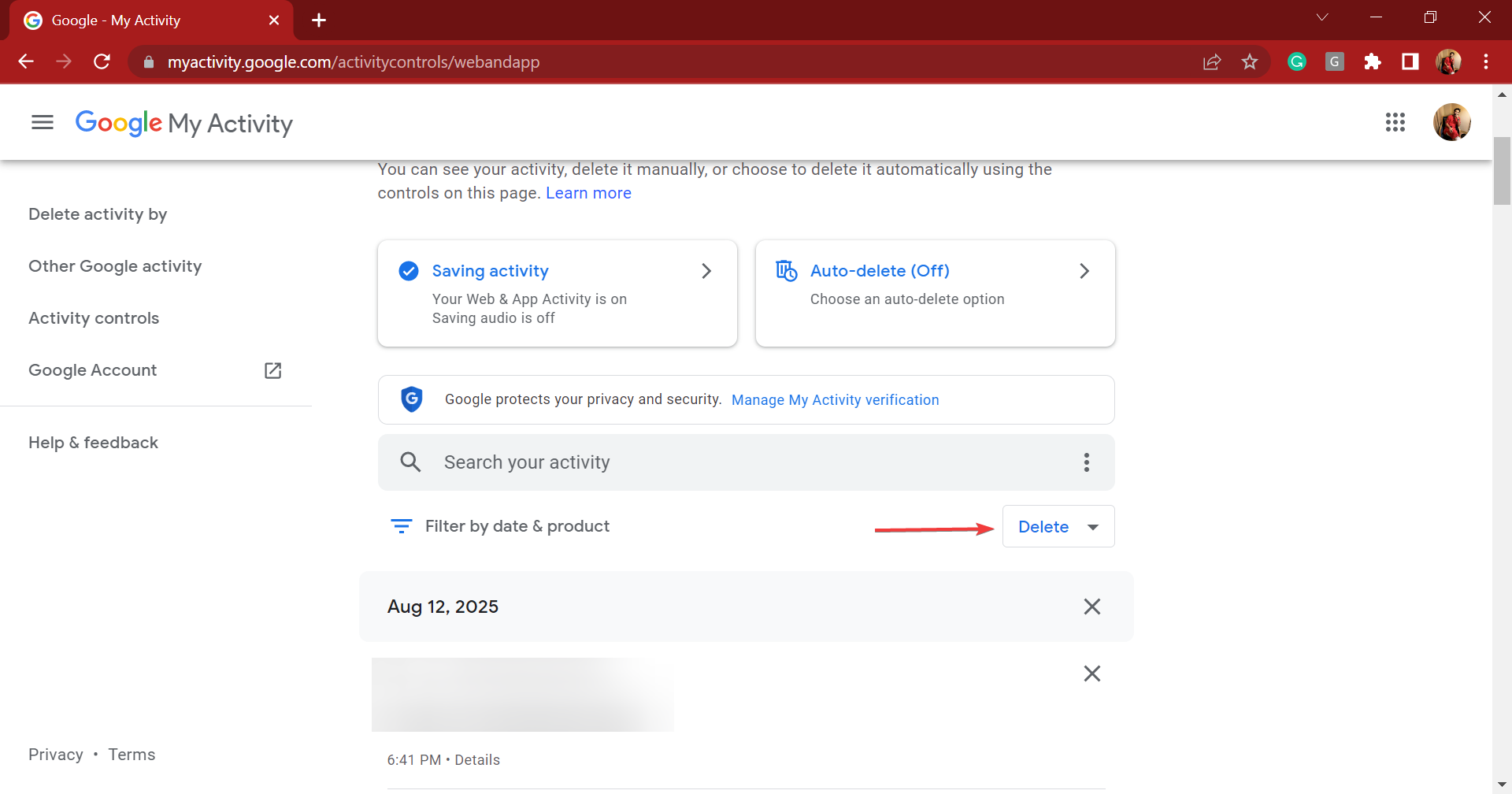1512x794 pixels.
Task: Click the Saving activity checkmark icon
Action: tap(409, 271)
